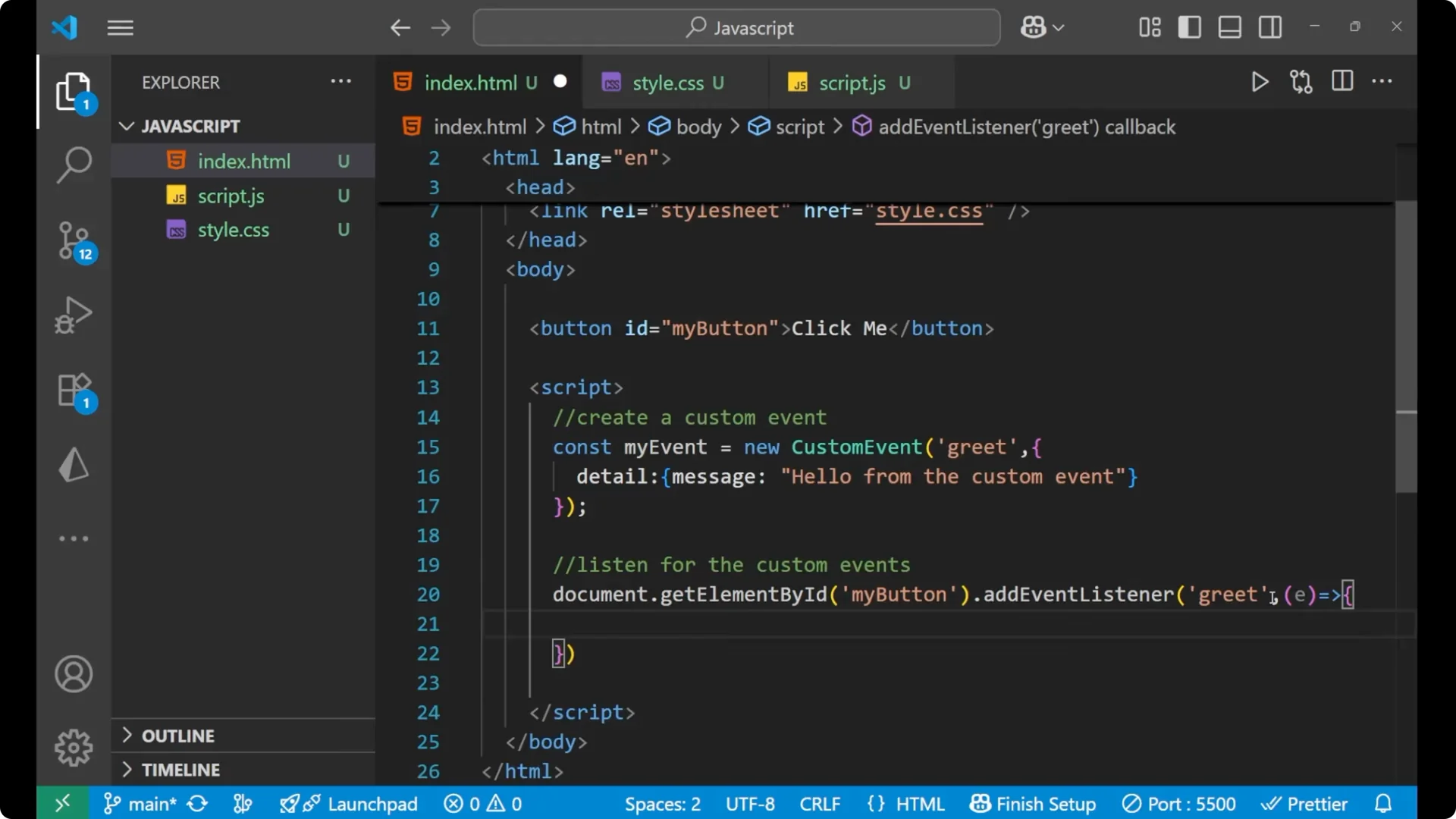The image size is (1456, 819).
Task: Split the editor
Action: [x=1342, y=81]
